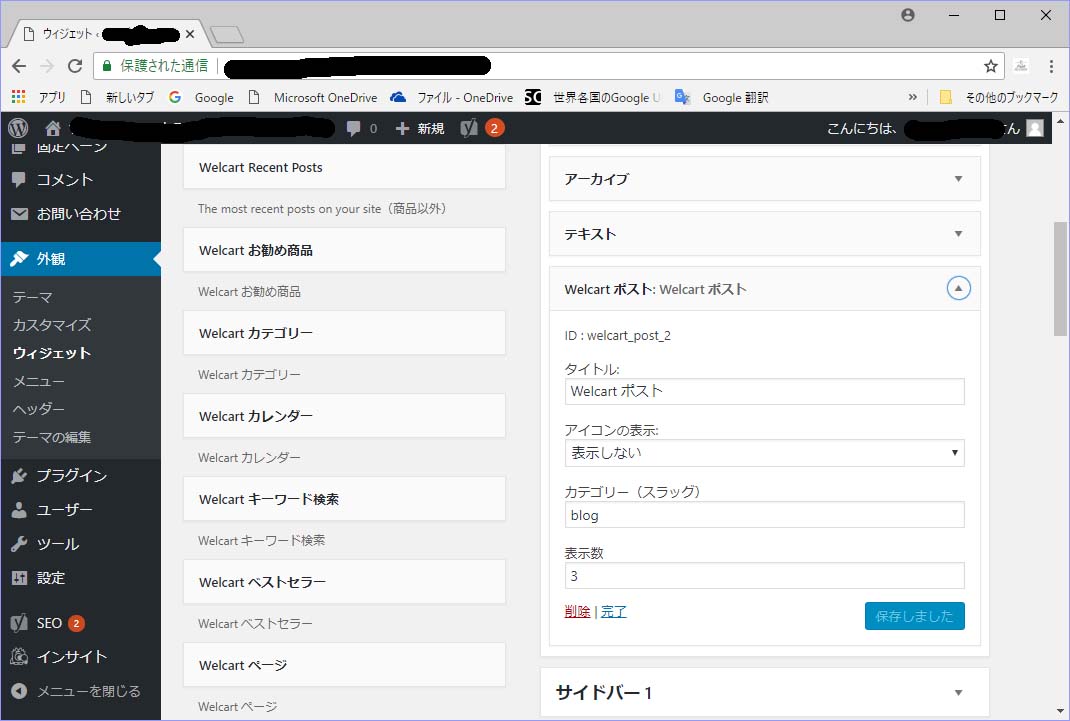Open a new browser tab
1070x721 pixels.
tap(227, 34)
